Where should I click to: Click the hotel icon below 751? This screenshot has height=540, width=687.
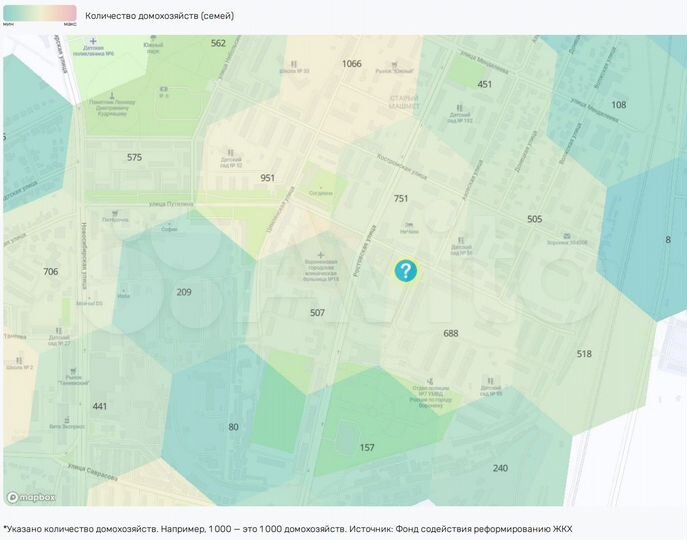tap(409, 225)
